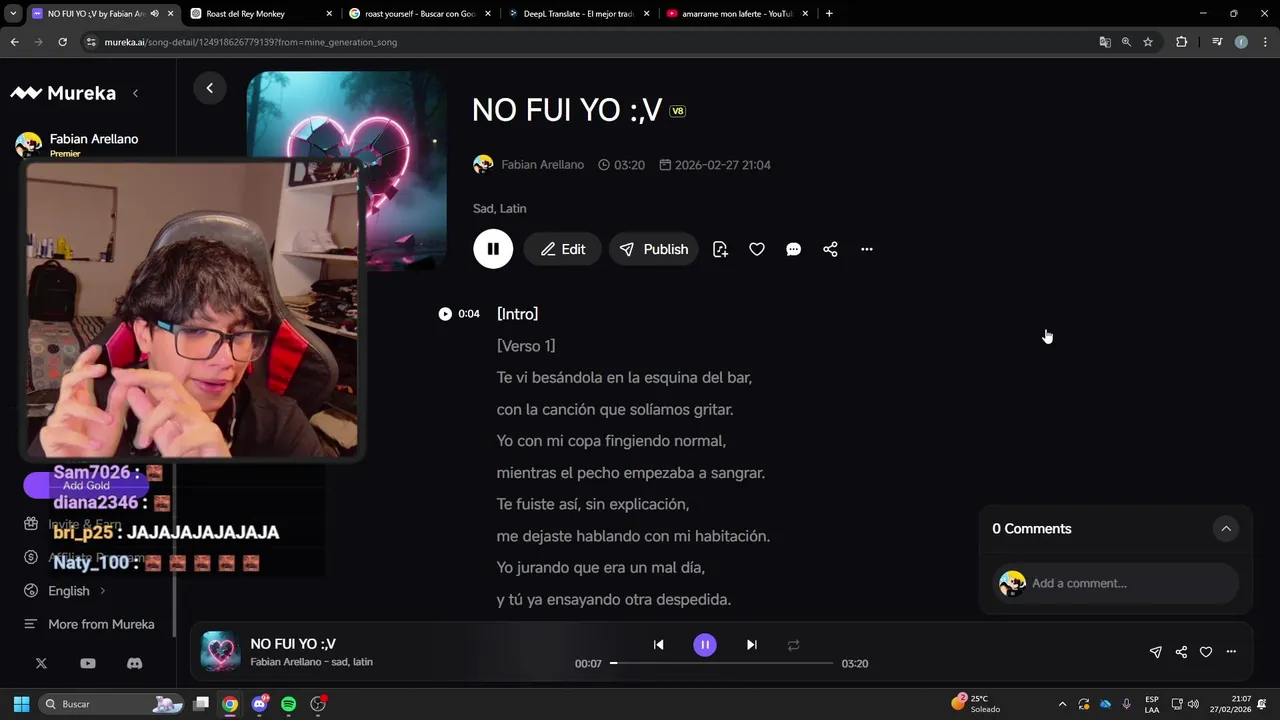Open the Chrome extensions puzzle icon
1280x720 pixels.
pos(1182,42)
